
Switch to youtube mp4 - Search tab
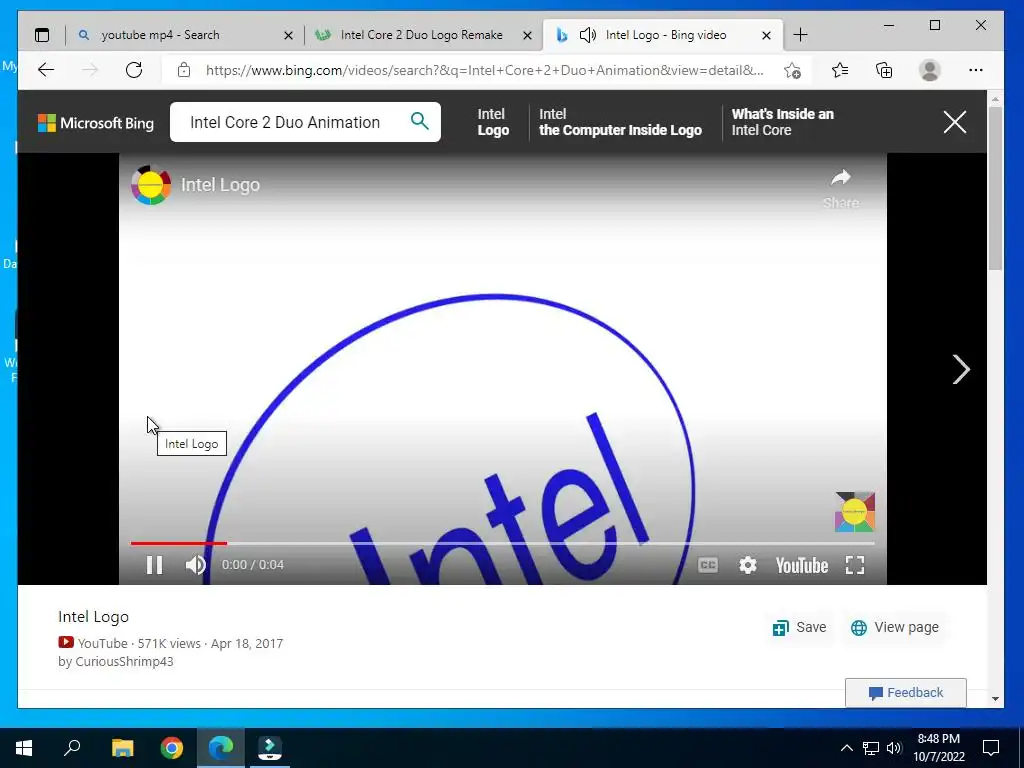(x=161, y=35)
